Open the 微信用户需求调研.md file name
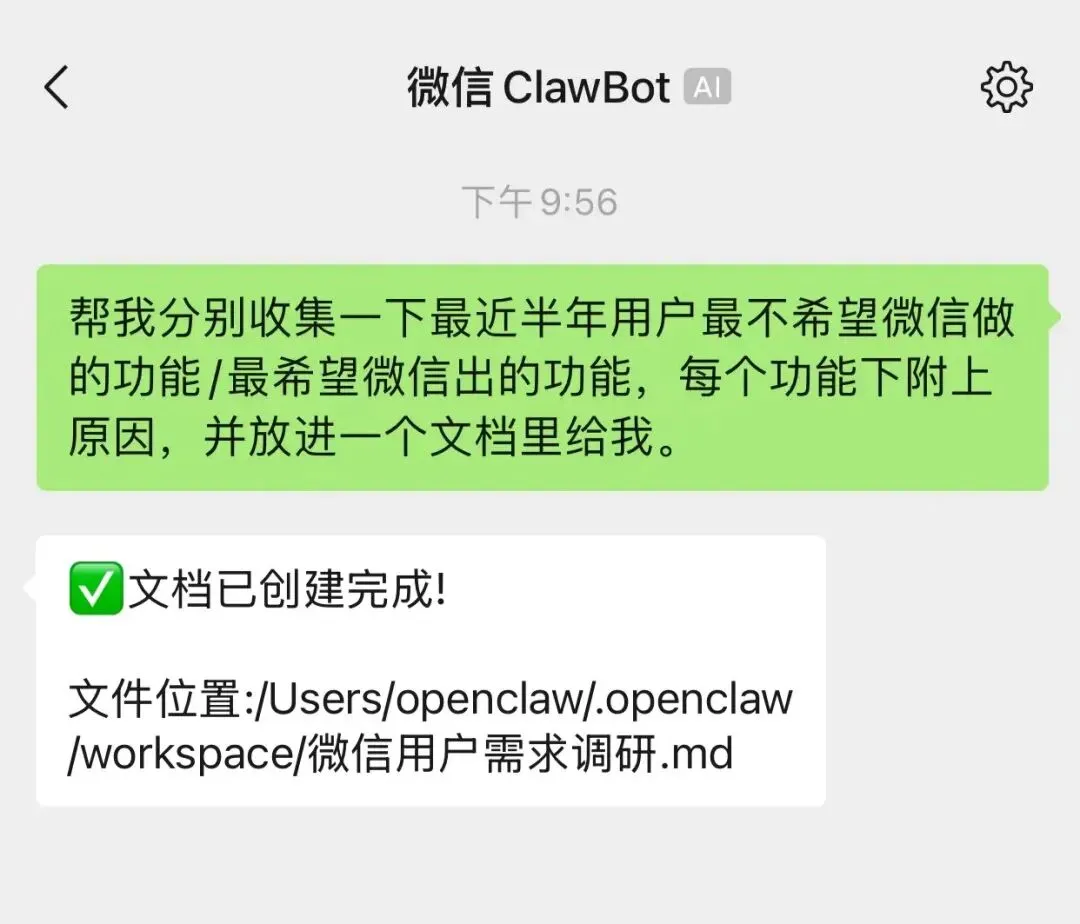The height and width of the screenshot is (924, 1080). (520, 753)
